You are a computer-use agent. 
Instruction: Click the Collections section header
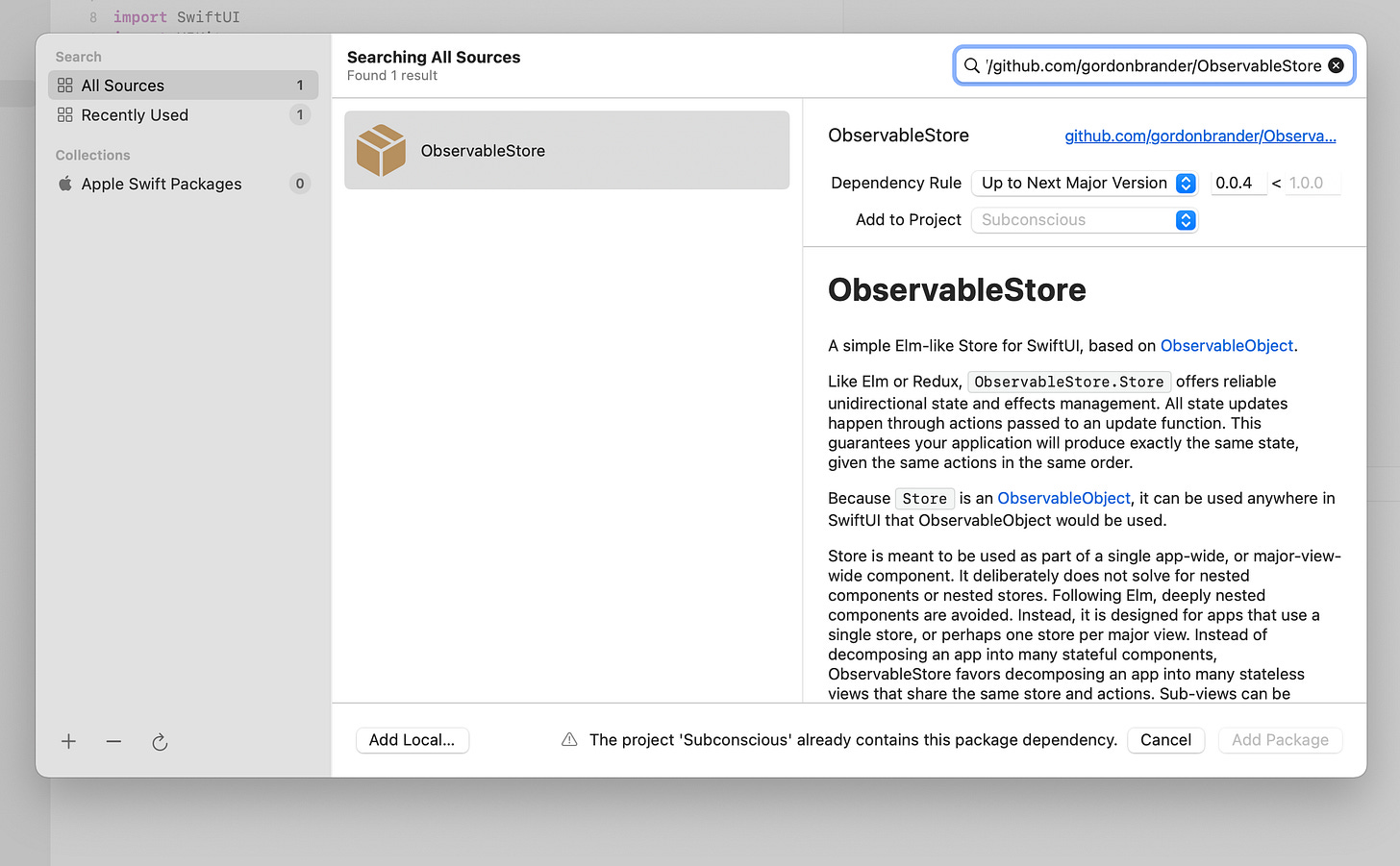click(x=92, y=155)
